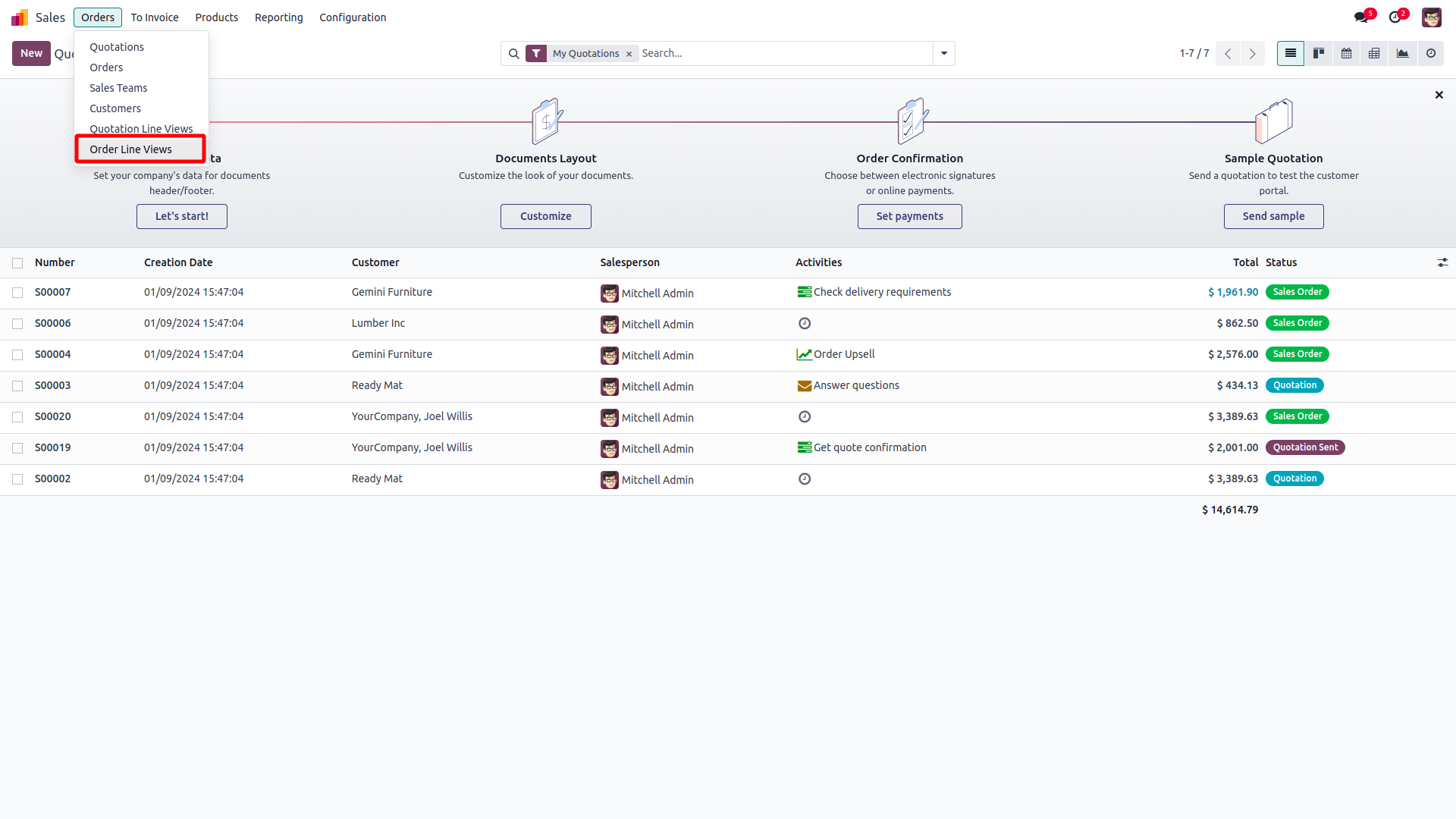Check the S00007 row checkbox
Viewport: 1456px width, 819px height.
coord(17,293)
